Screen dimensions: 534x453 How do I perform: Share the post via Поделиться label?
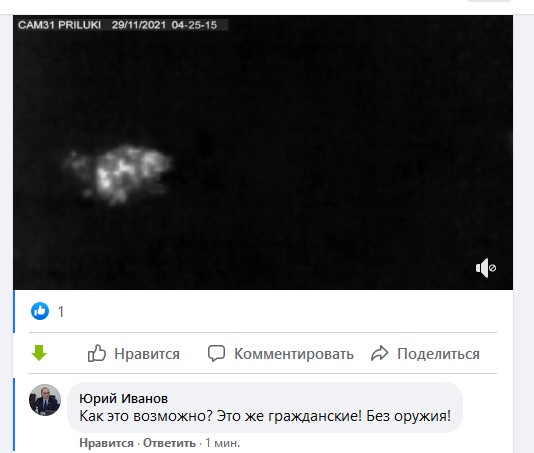coord(438,354)
